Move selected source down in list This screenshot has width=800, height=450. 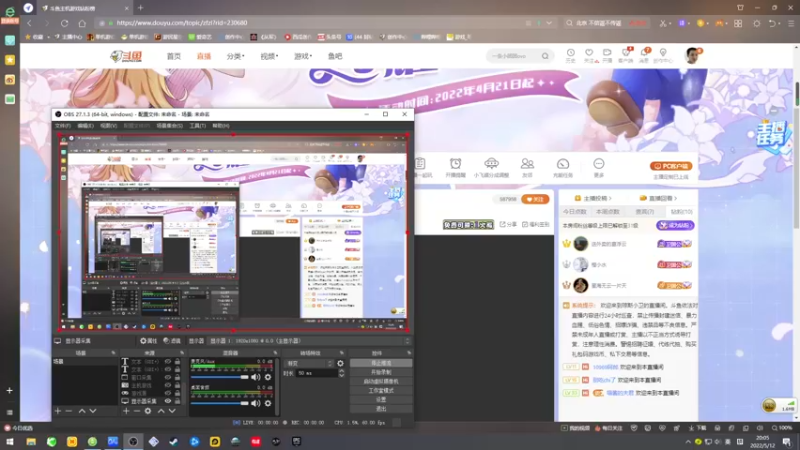[x=172, y=411]
